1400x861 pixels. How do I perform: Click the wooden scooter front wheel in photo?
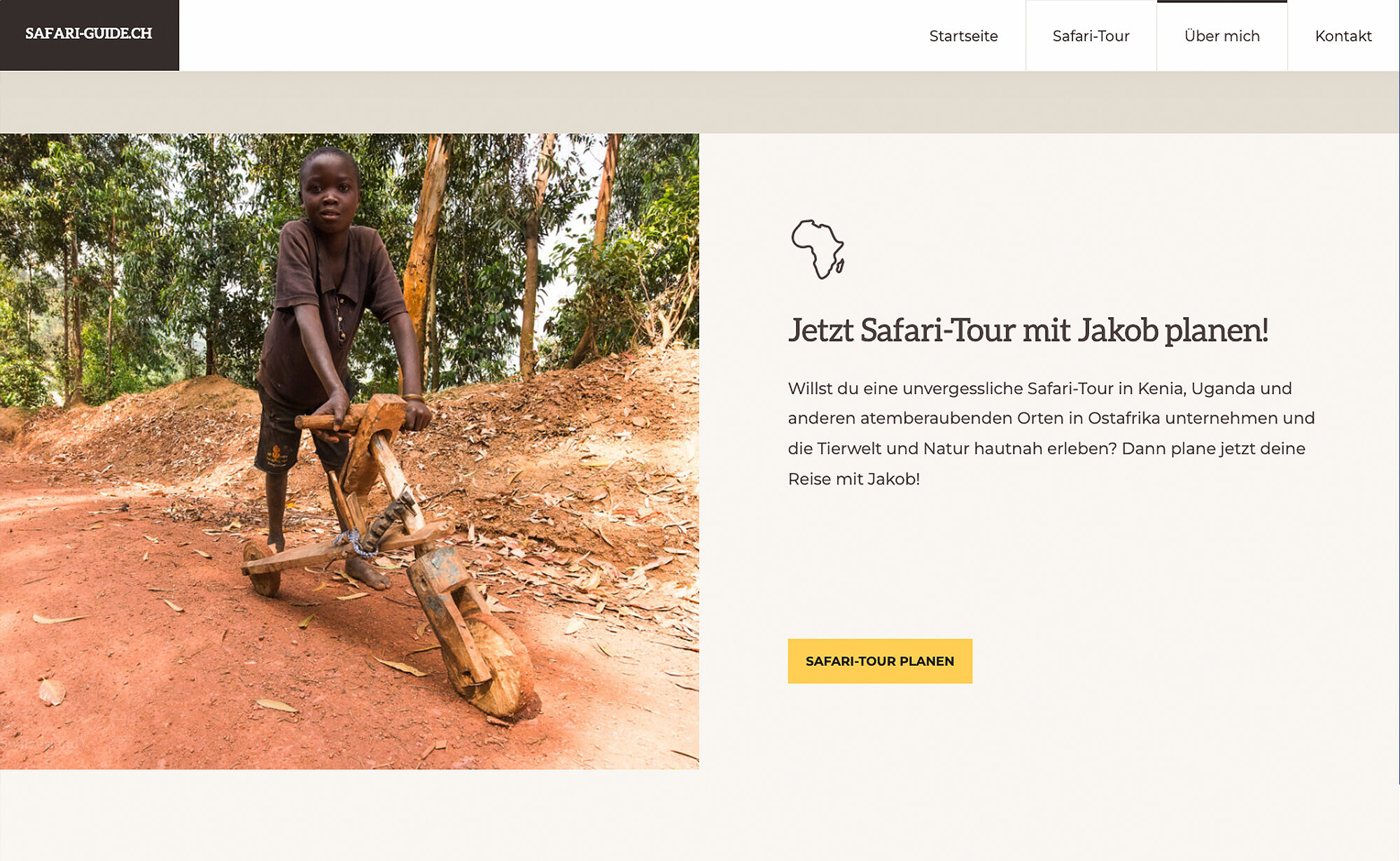[498, 665]
